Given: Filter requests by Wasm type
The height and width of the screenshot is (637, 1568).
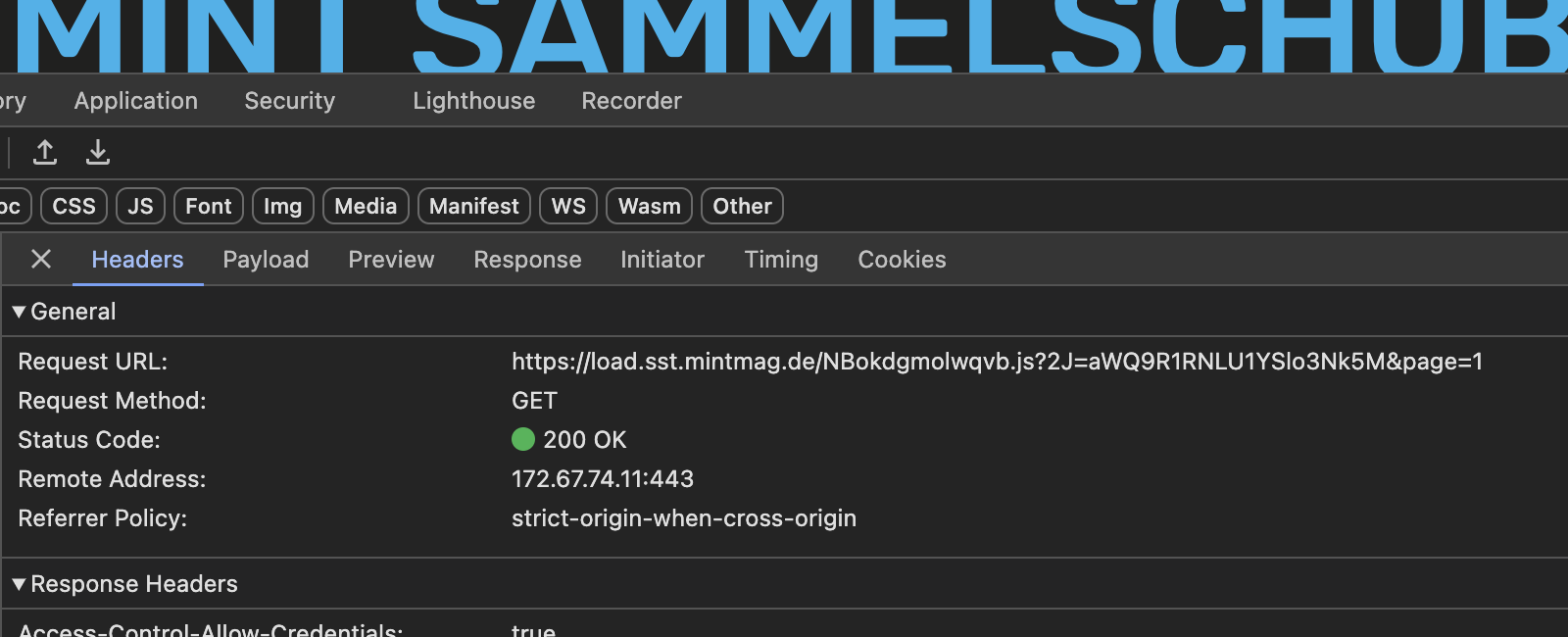Looking at the screenshot, I should coord(650,206).
